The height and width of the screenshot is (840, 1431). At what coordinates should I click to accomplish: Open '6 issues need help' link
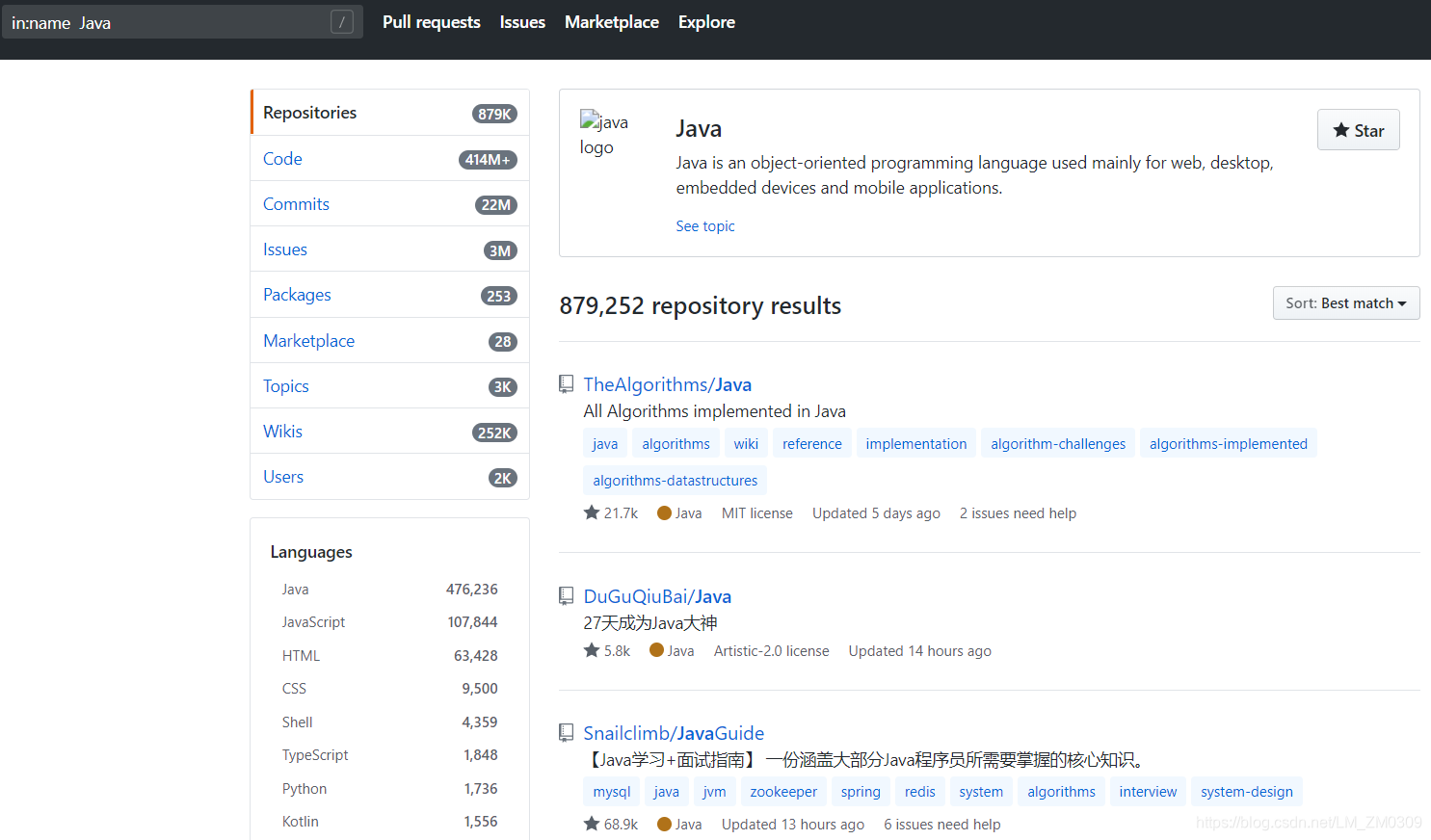942,825
